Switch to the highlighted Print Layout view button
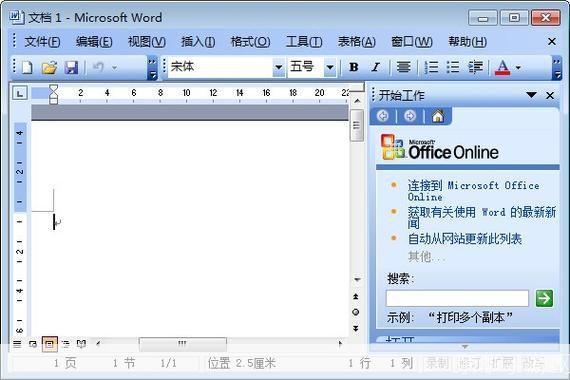Image resolution: width=570 pixels, height=380 pixels. [x=49, y=344]
